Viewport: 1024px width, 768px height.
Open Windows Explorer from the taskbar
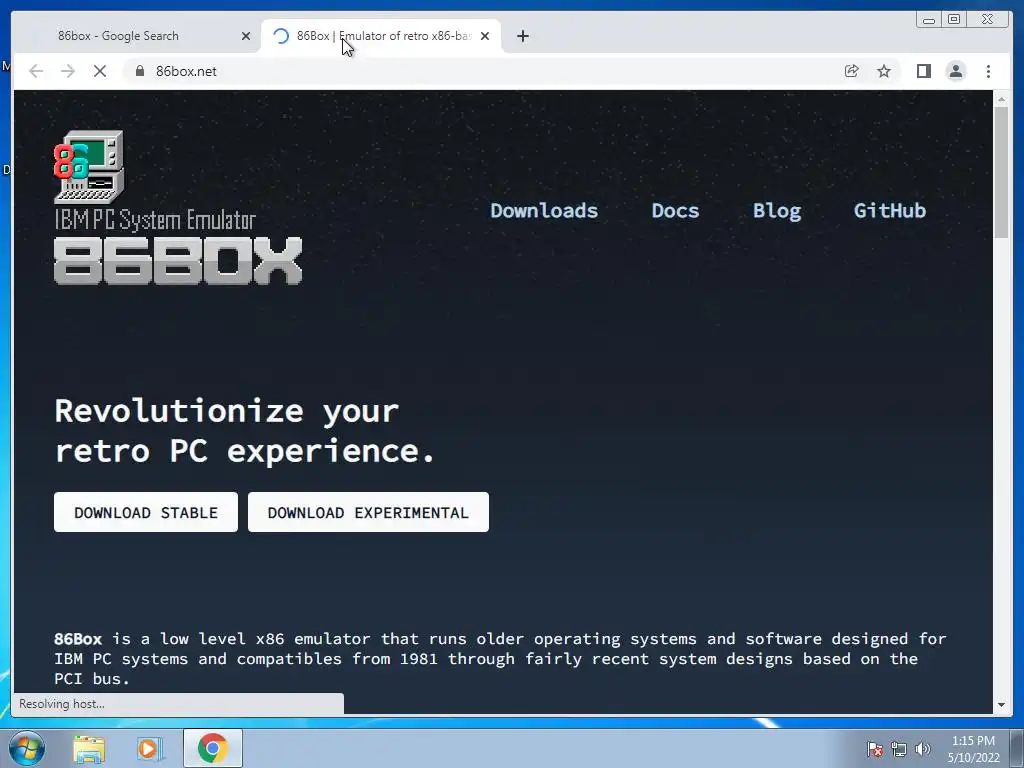pyautogui.click(x=89, y=748)
